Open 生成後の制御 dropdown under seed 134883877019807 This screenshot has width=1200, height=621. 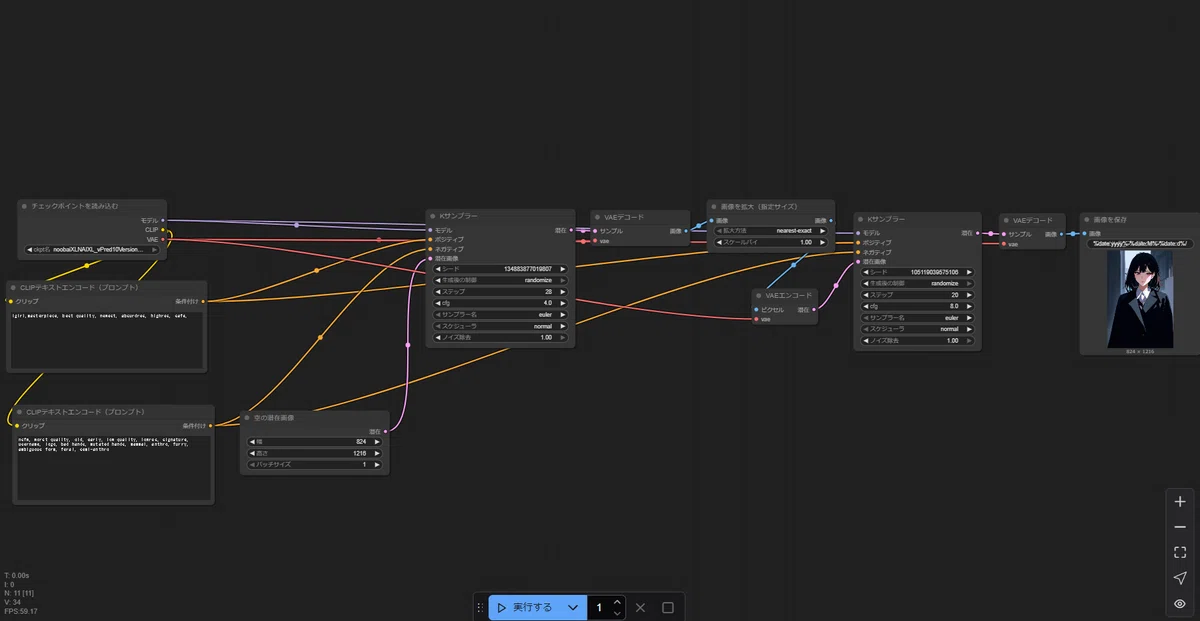click(500, 280)
